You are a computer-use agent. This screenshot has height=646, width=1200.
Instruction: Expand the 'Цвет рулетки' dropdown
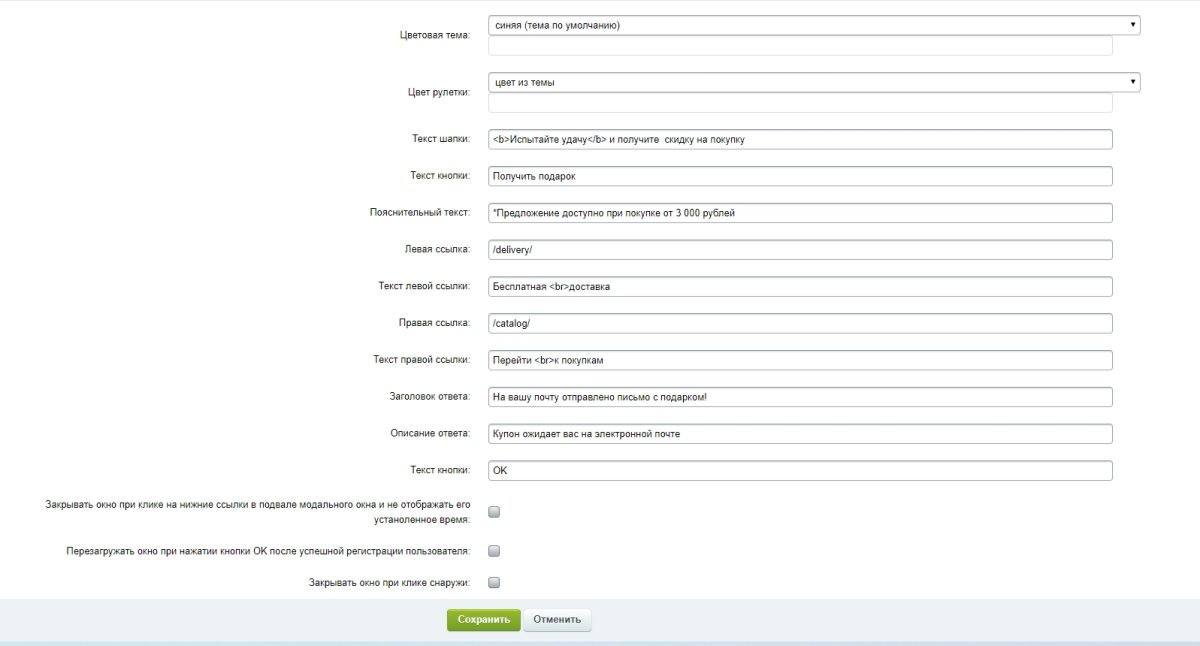(813, 82)
